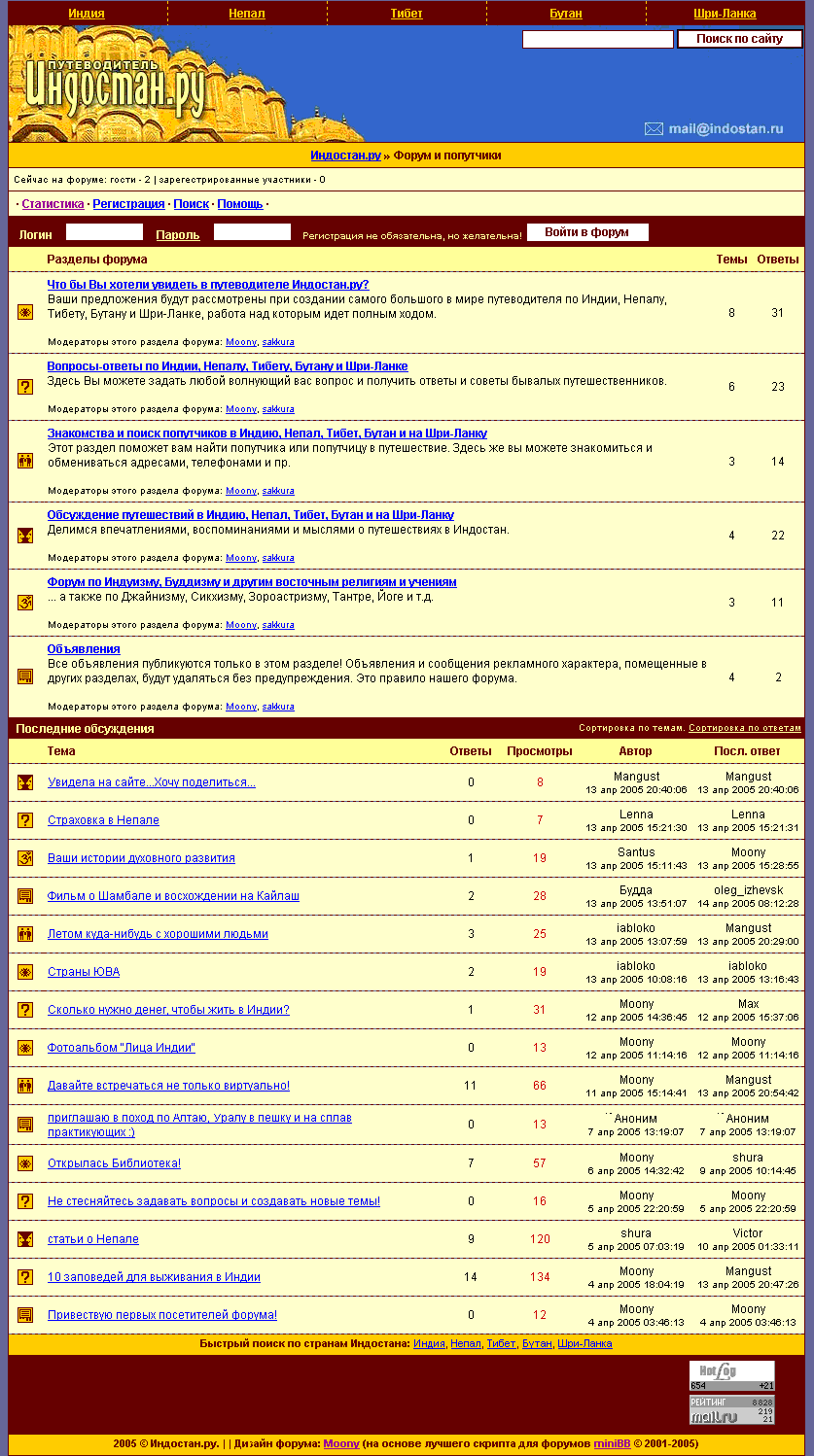
Task: Click the Логин input field
Action: pyautogui.click(x=104, y=232)
